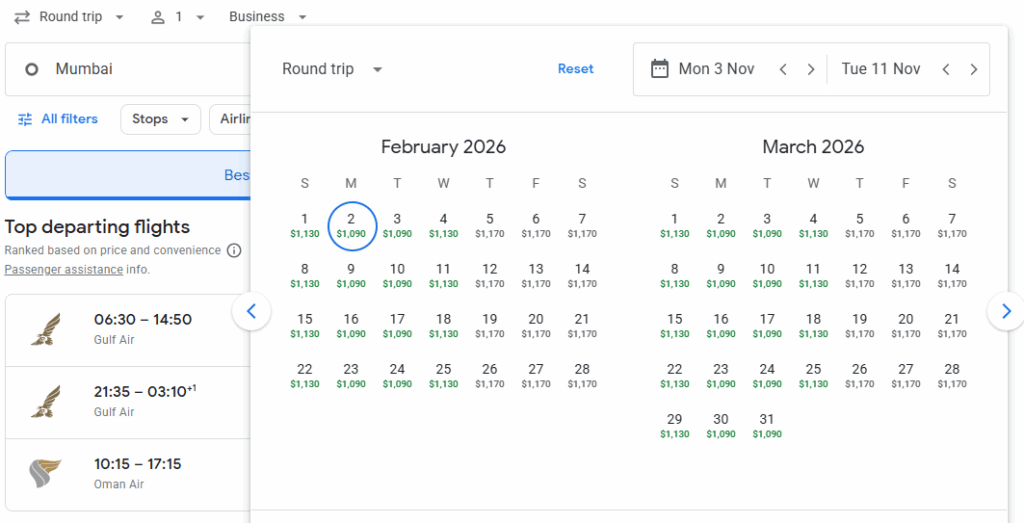Open the Passenger assistance link

[63, 270]
